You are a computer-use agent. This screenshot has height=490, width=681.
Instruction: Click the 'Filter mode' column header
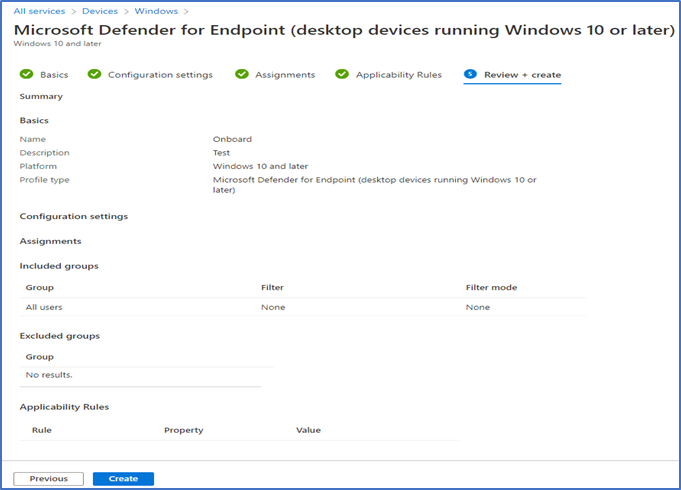[x=492, y=287]
